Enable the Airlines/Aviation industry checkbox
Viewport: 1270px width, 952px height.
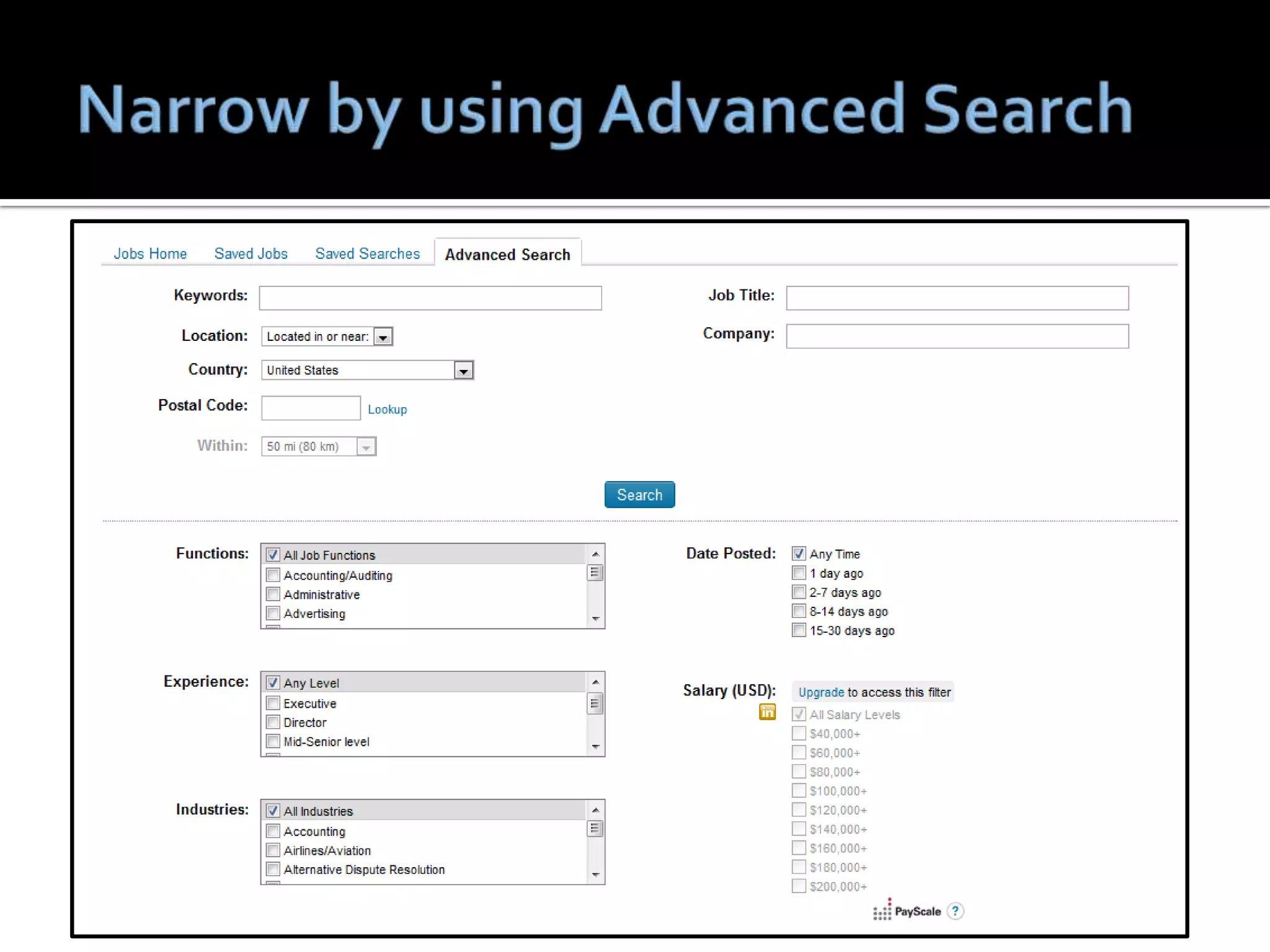tap(273, 850)
